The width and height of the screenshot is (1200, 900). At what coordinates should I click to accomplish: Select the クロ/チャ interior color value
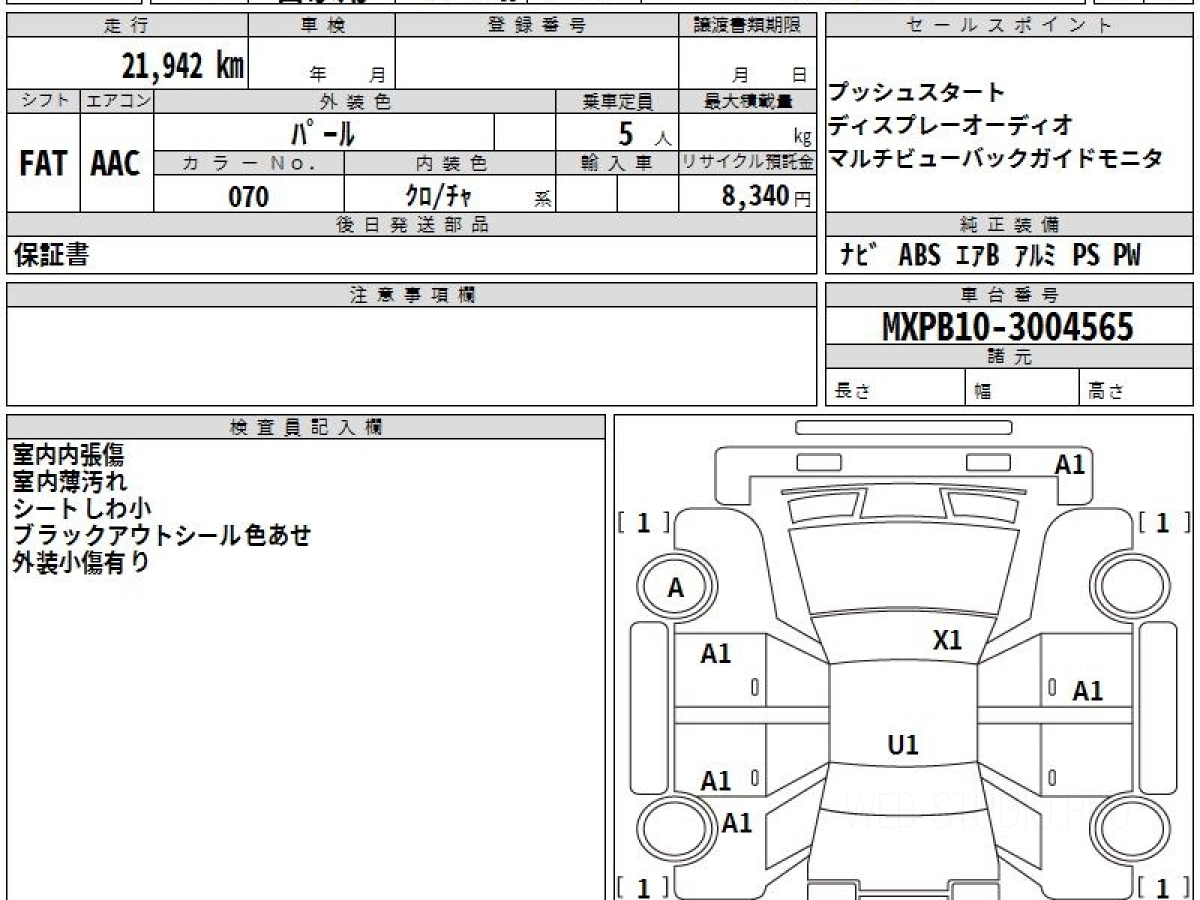(440, 196)
